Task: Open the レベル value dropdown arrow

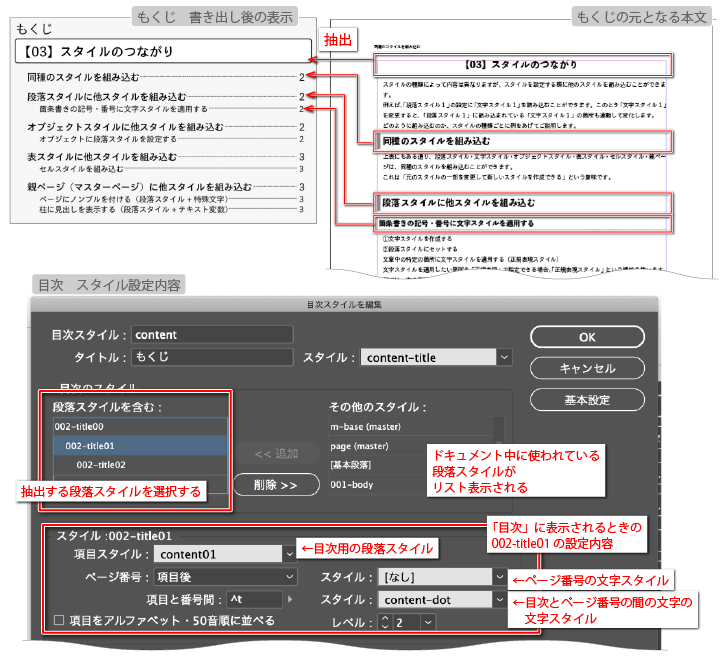Action: [427, 622]
